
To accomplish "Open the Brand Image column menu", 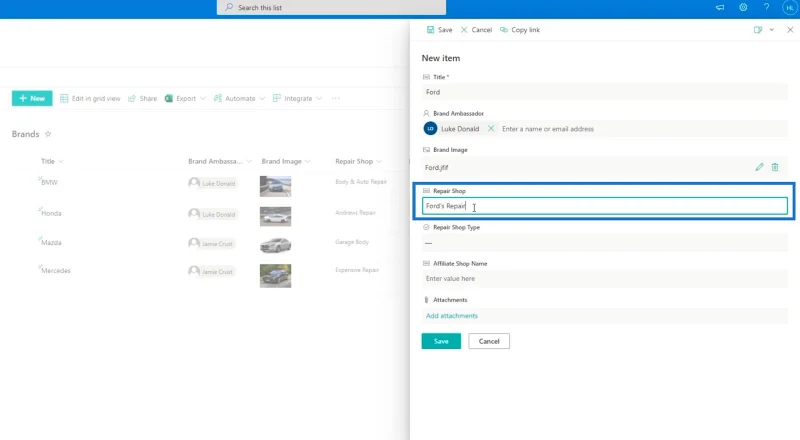I will 286,161.
